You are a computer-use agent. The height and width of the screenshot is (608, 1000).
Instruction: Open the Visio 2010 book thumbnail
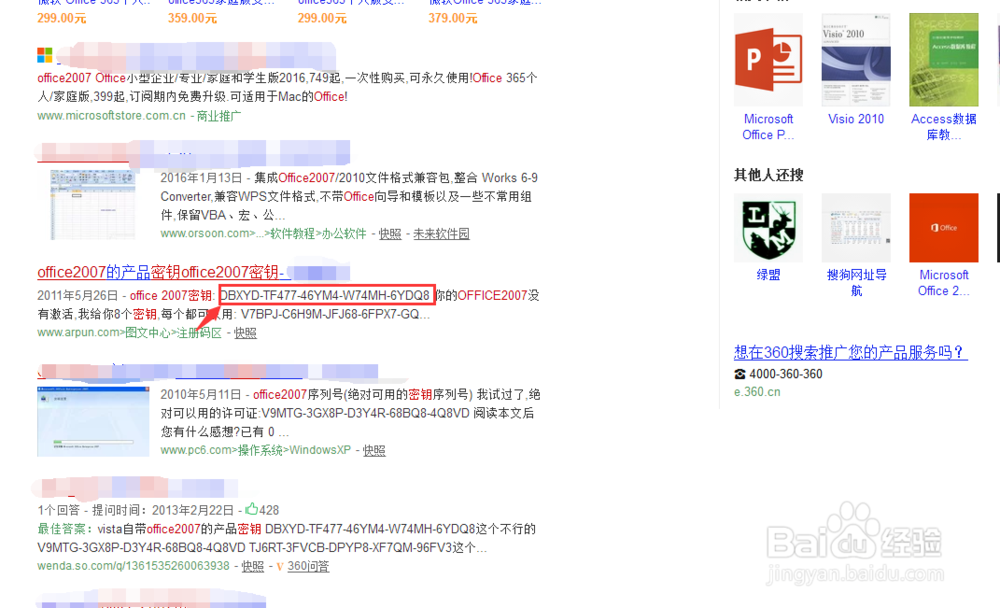(856, 60)
